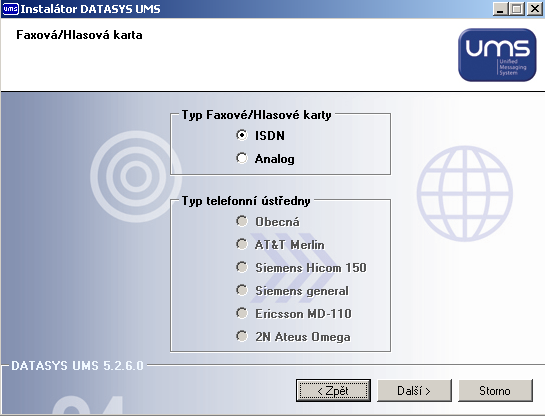
Task: Choose Siemens general exchange option
Action: 242,290
